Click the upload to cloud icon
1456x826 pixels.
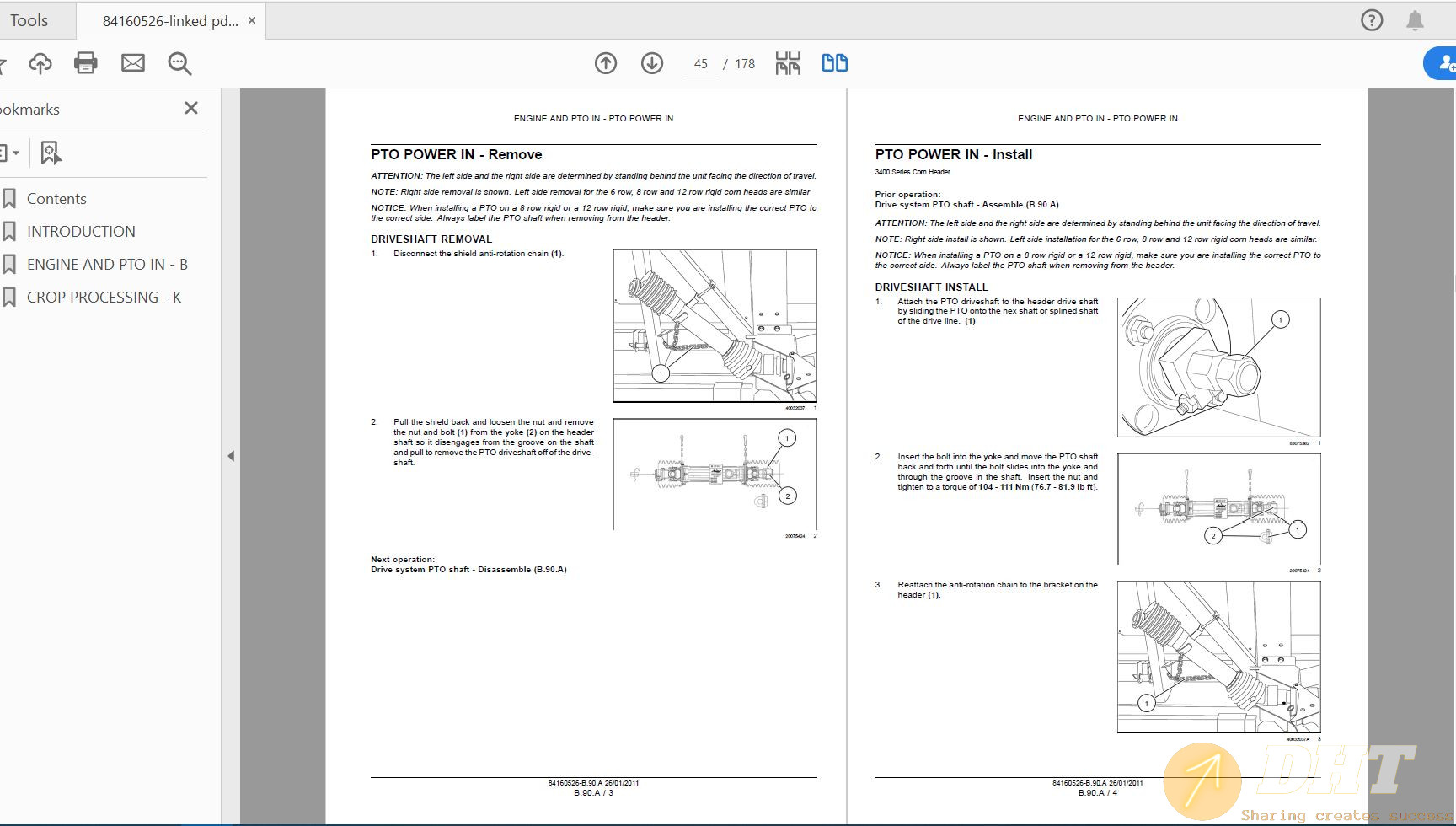[x=40, y=63]
